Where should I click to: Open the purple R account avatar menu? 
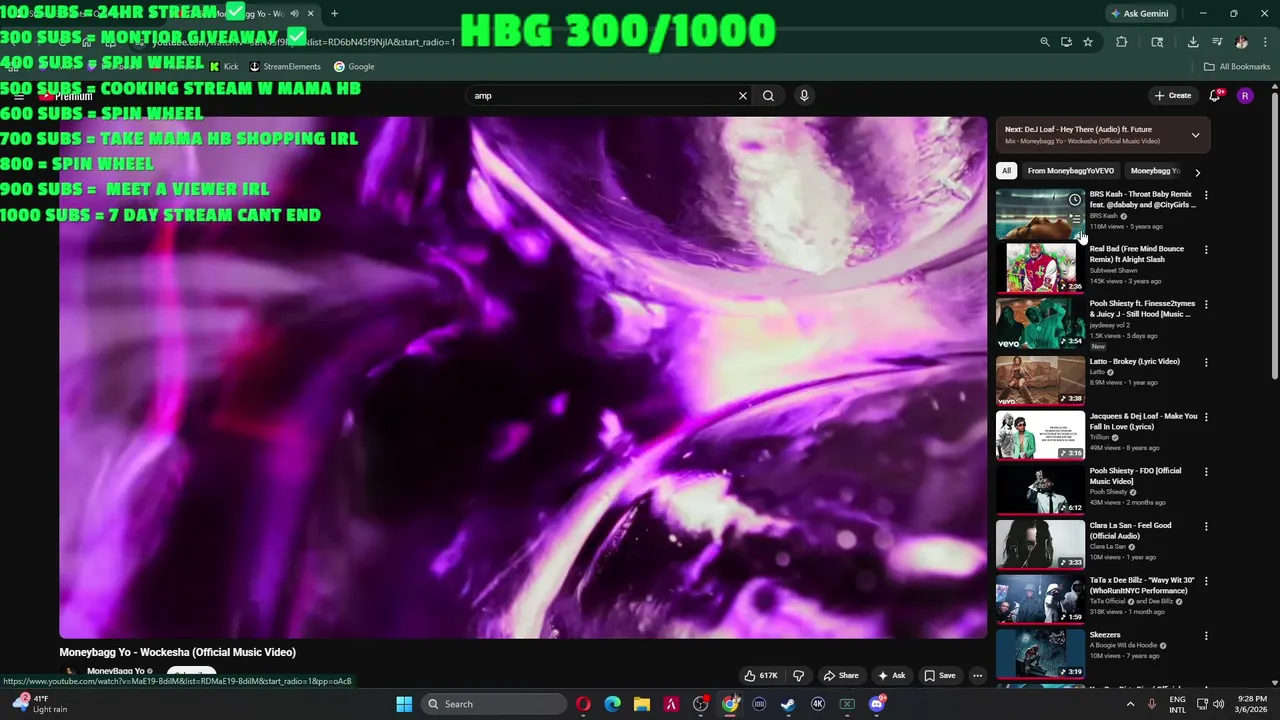click(x=1245, y=96)
